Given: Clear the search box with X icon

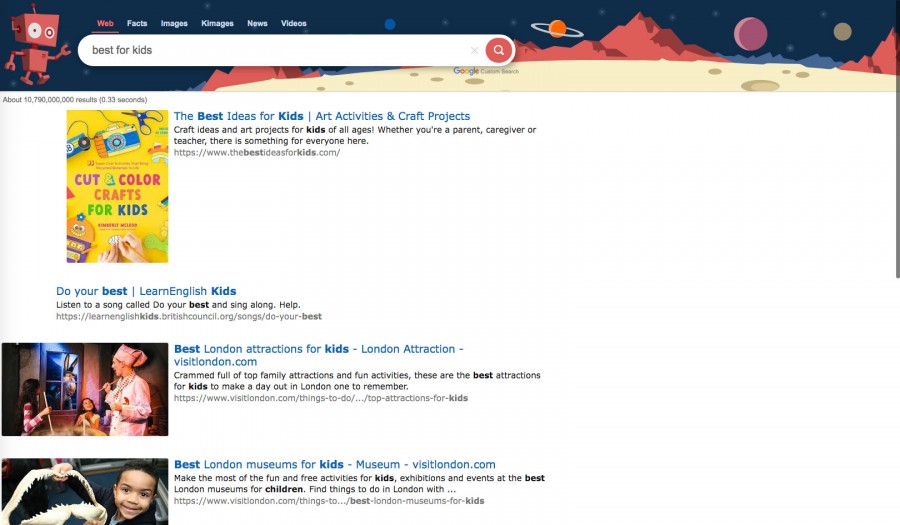Looking at the screenshot, I should 474,50.
